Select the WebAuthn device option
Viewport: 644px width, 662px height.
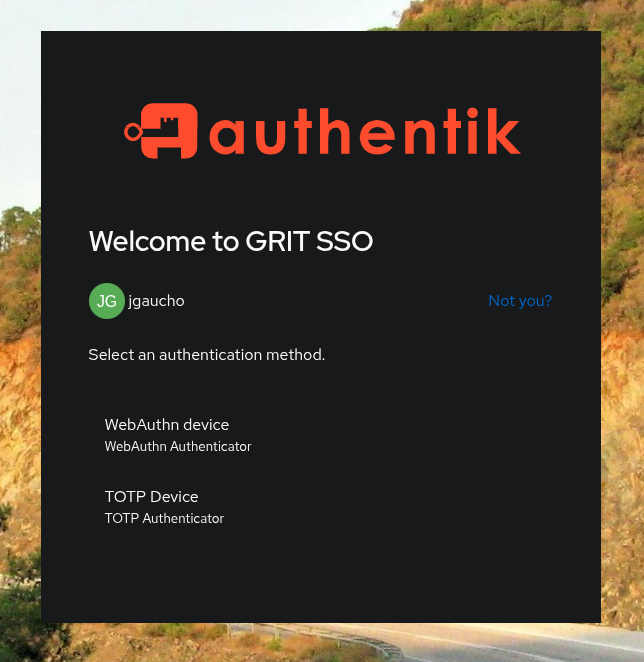pos(321,435)
